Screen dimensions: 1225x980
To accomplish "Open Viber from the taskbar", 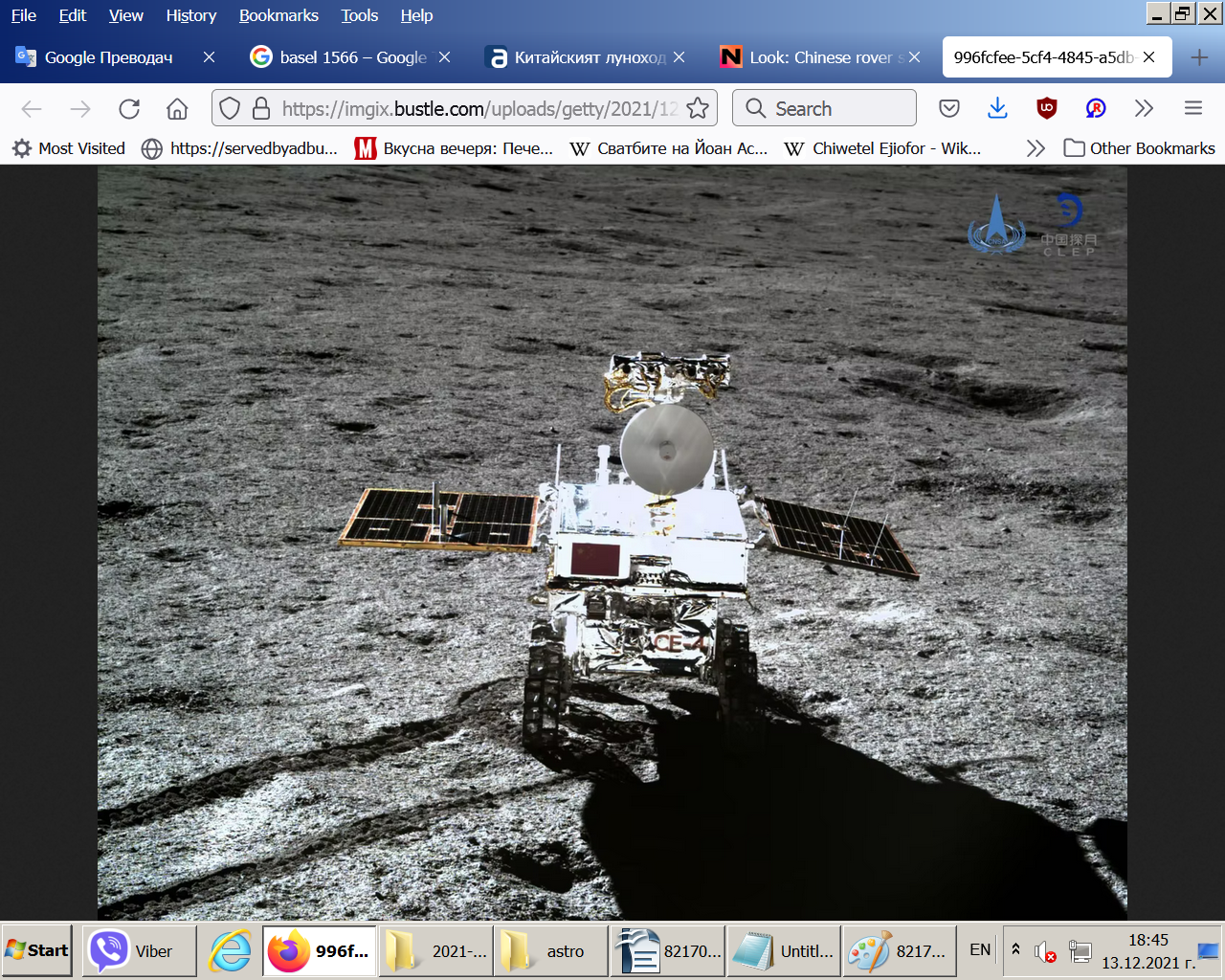I will [138, 950].
